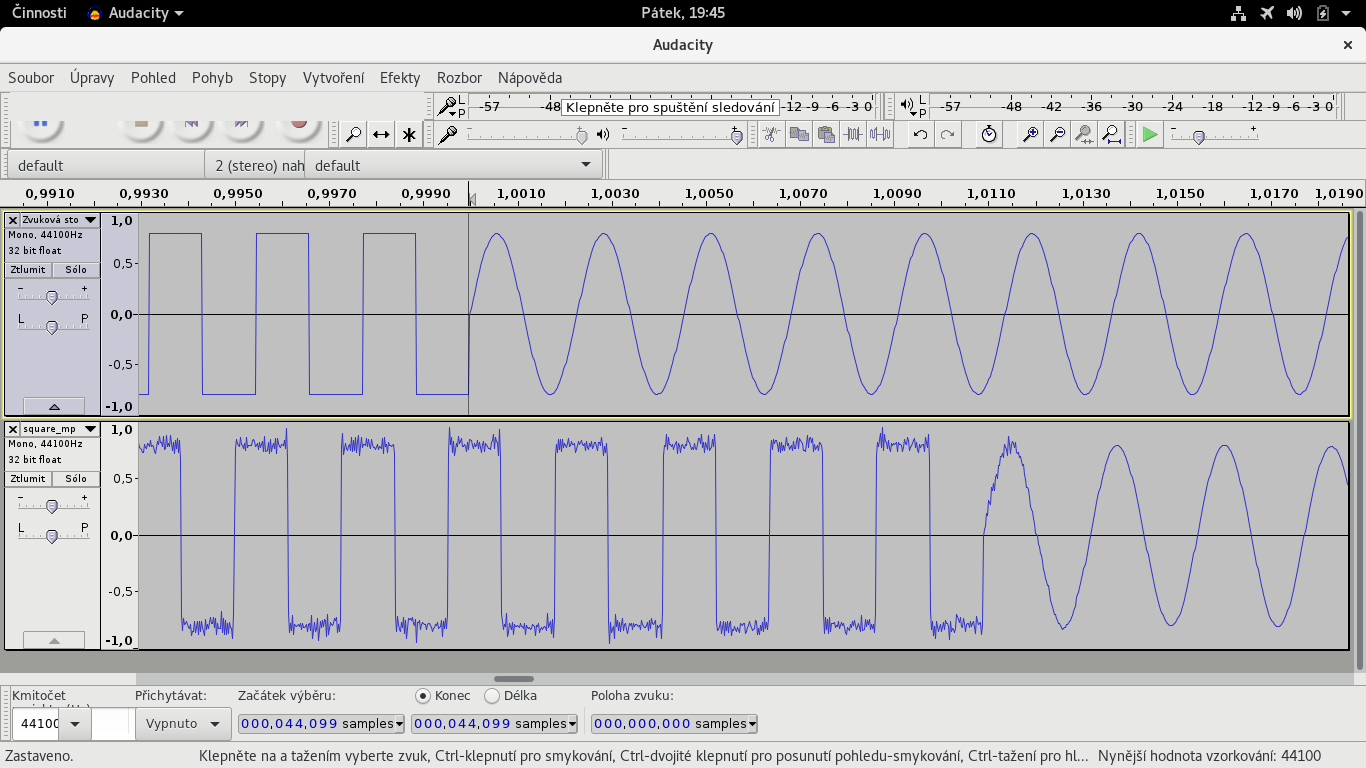
Task: Open the Přichytávat 'Vypnuto' dropdown
Action: pos(183,723)
